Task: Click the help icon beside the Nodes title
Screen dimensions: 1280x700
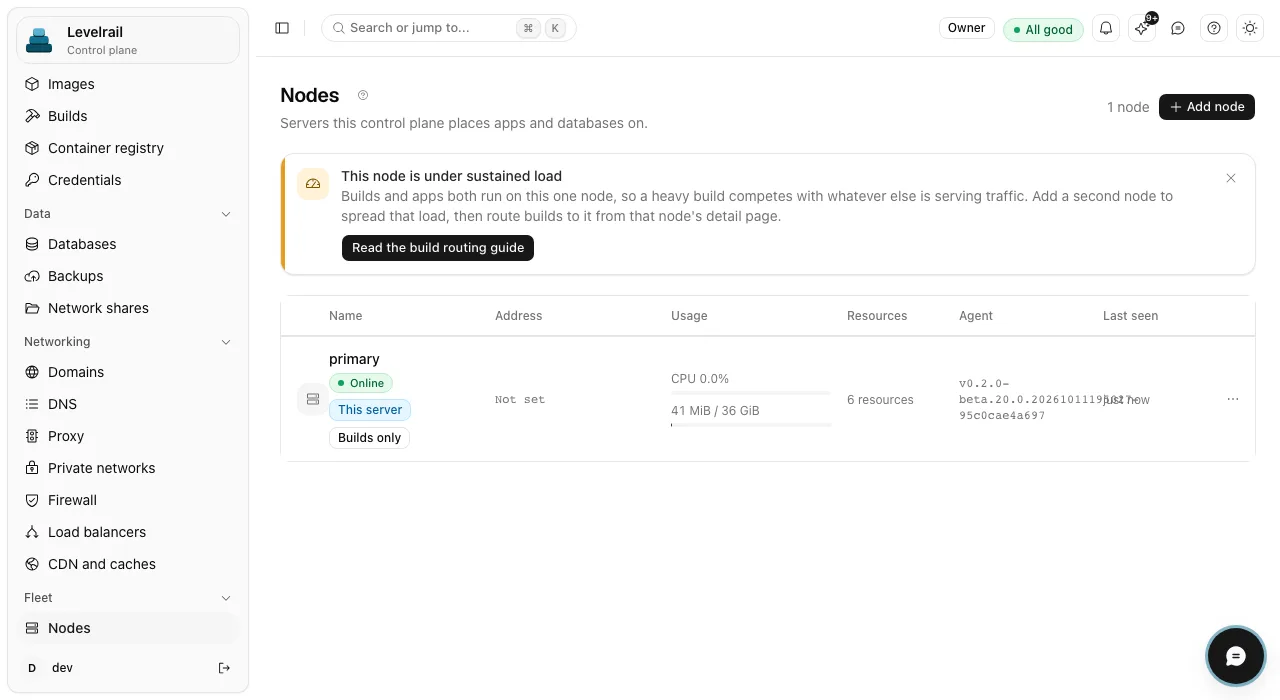Action: [363, 95]
